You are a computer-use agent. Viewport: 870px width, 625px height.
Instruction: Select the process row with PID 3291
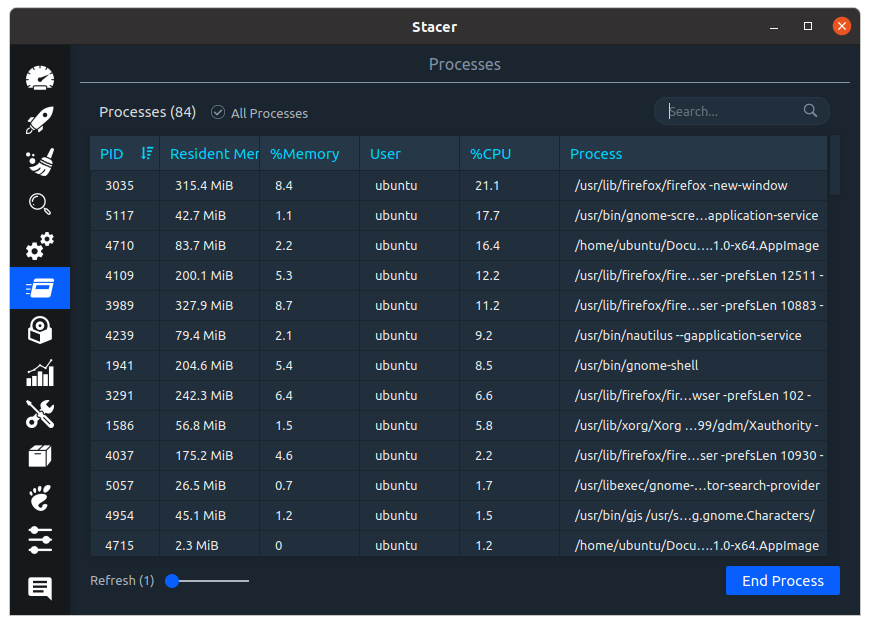click(458, 395)
